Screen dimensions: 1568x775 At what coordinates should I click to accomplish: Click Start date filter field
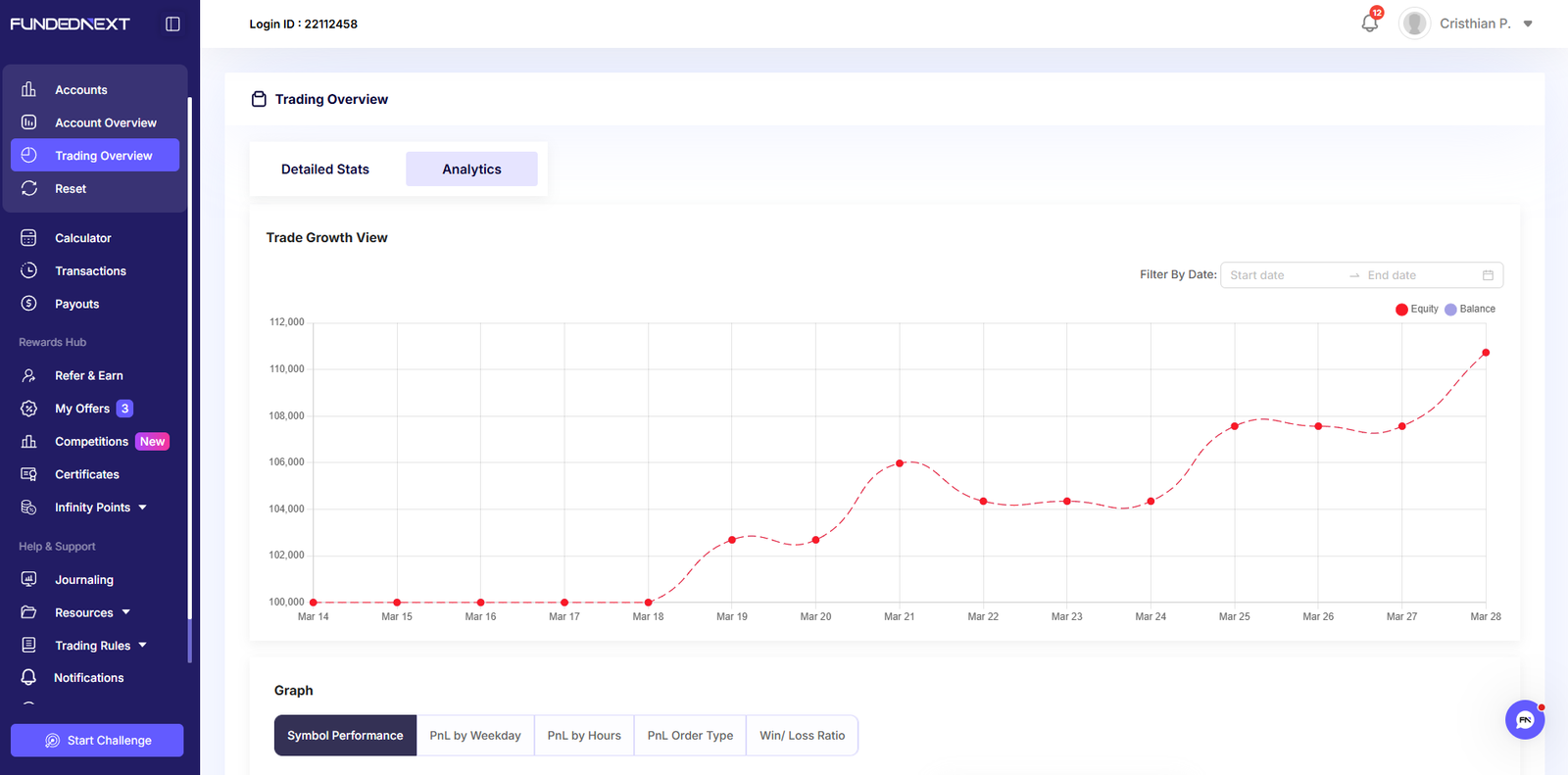pos(1284,275)
